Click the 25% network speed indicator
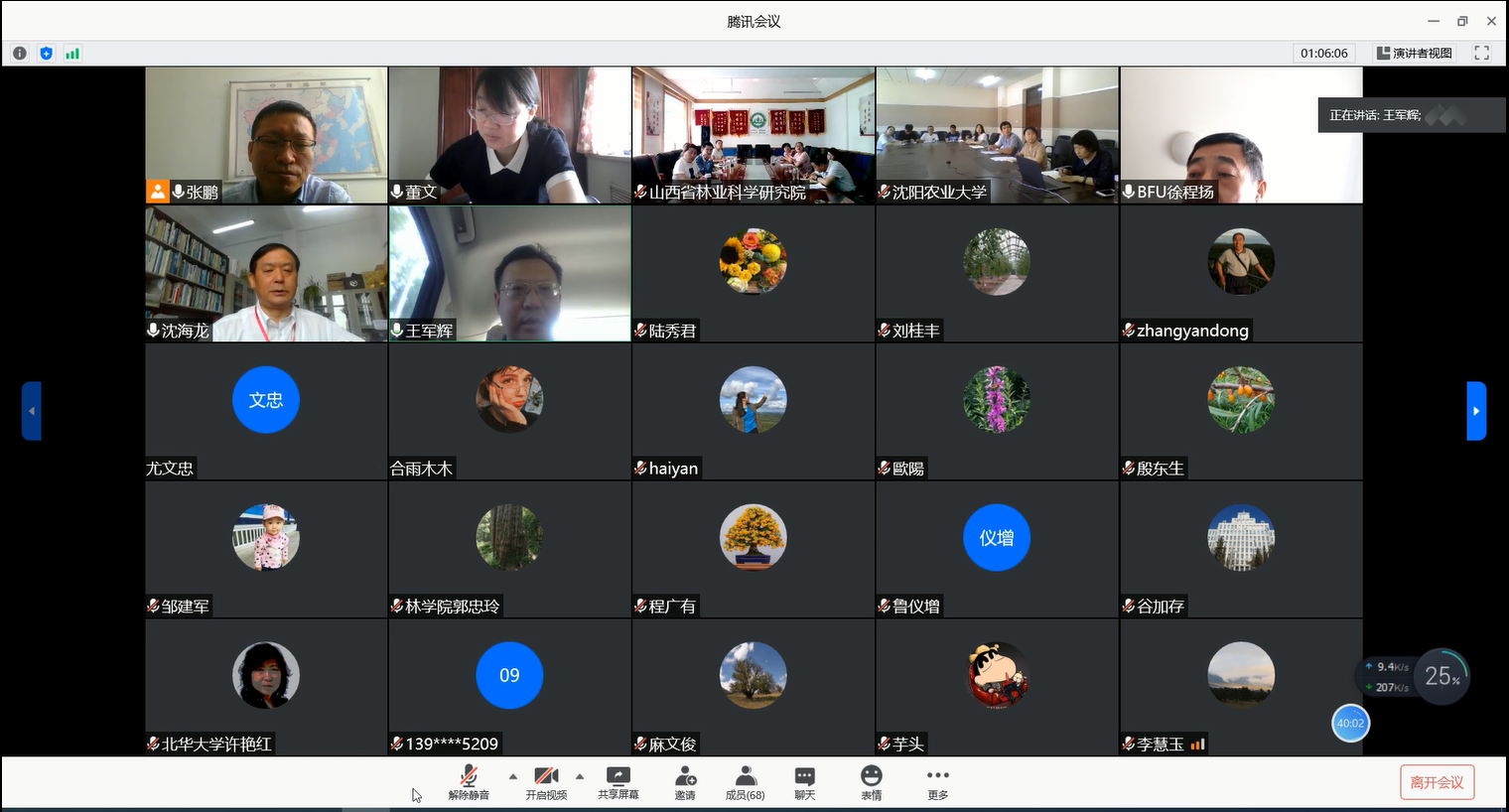The height and width of the screenshot is (812, 1509). click(x=1441, y=676)
